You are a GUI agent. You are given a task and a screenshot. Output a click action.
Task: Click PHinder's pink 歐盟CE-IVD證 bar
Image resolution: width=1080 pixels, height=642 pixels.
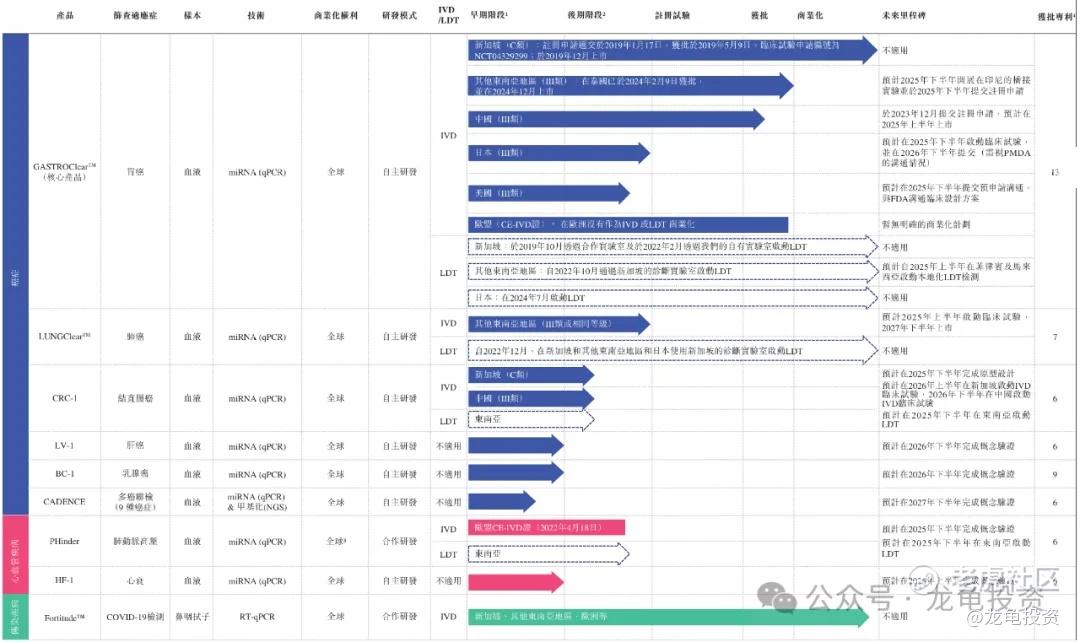(x=546, y=528)
